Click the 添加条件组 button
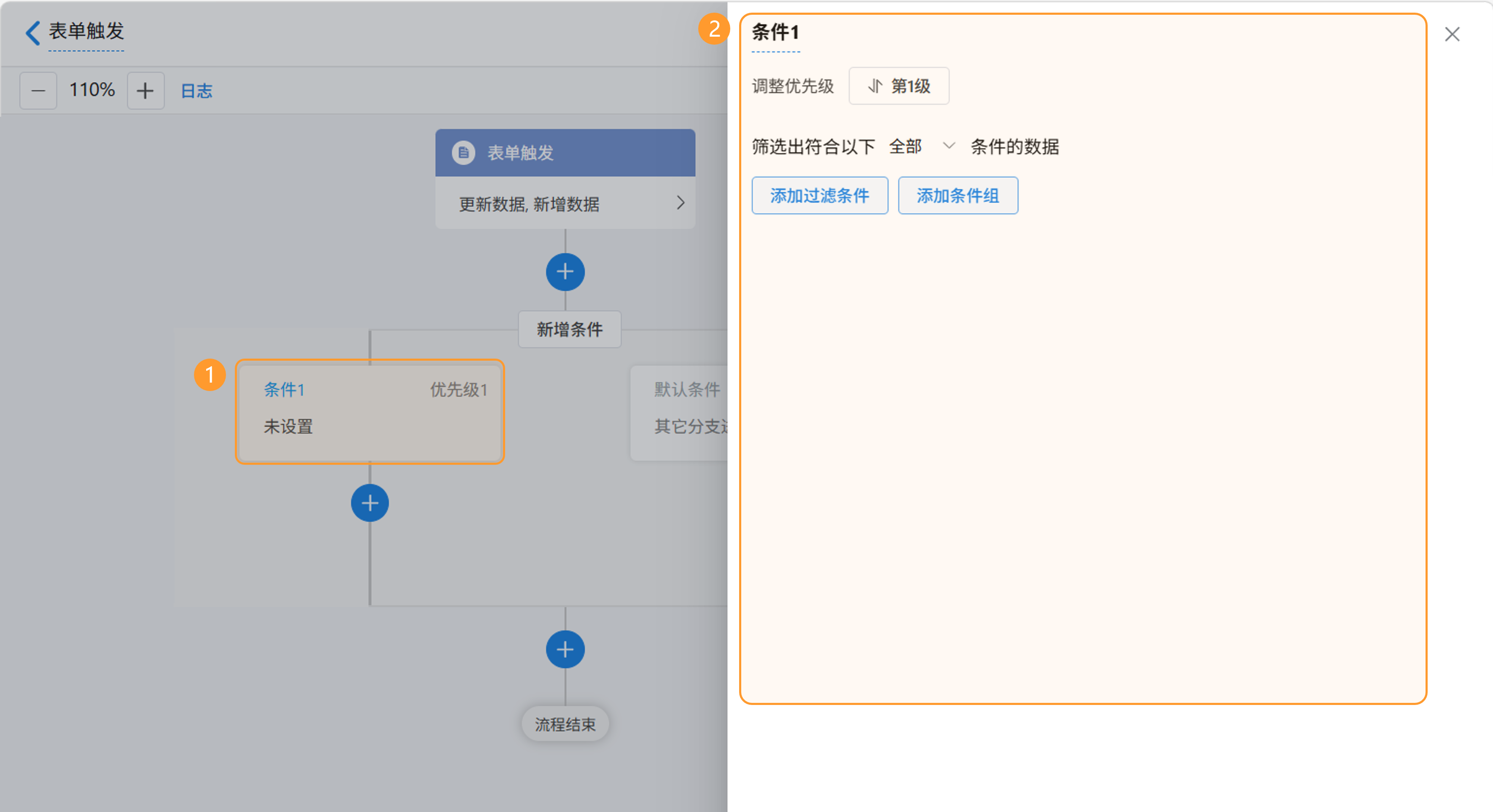The height and width of the screenshot is (812, 1493). 958,196
